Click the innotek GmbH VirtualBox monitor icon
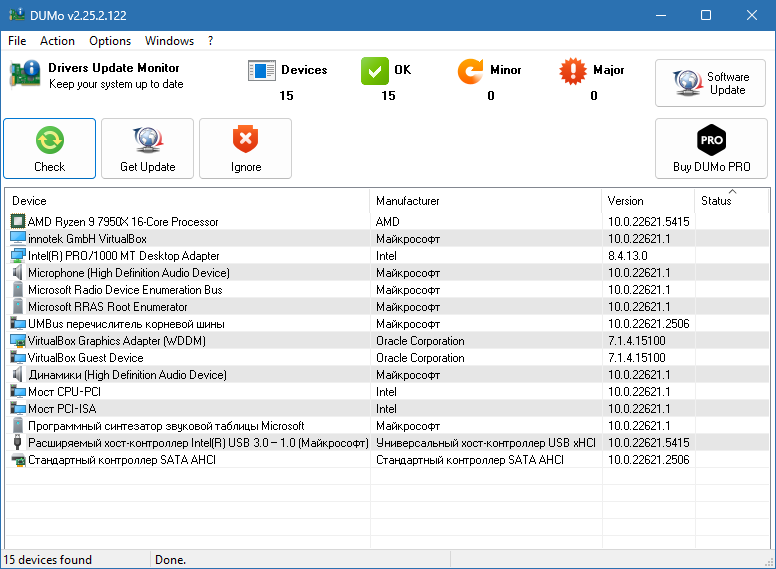 point(18,238)
